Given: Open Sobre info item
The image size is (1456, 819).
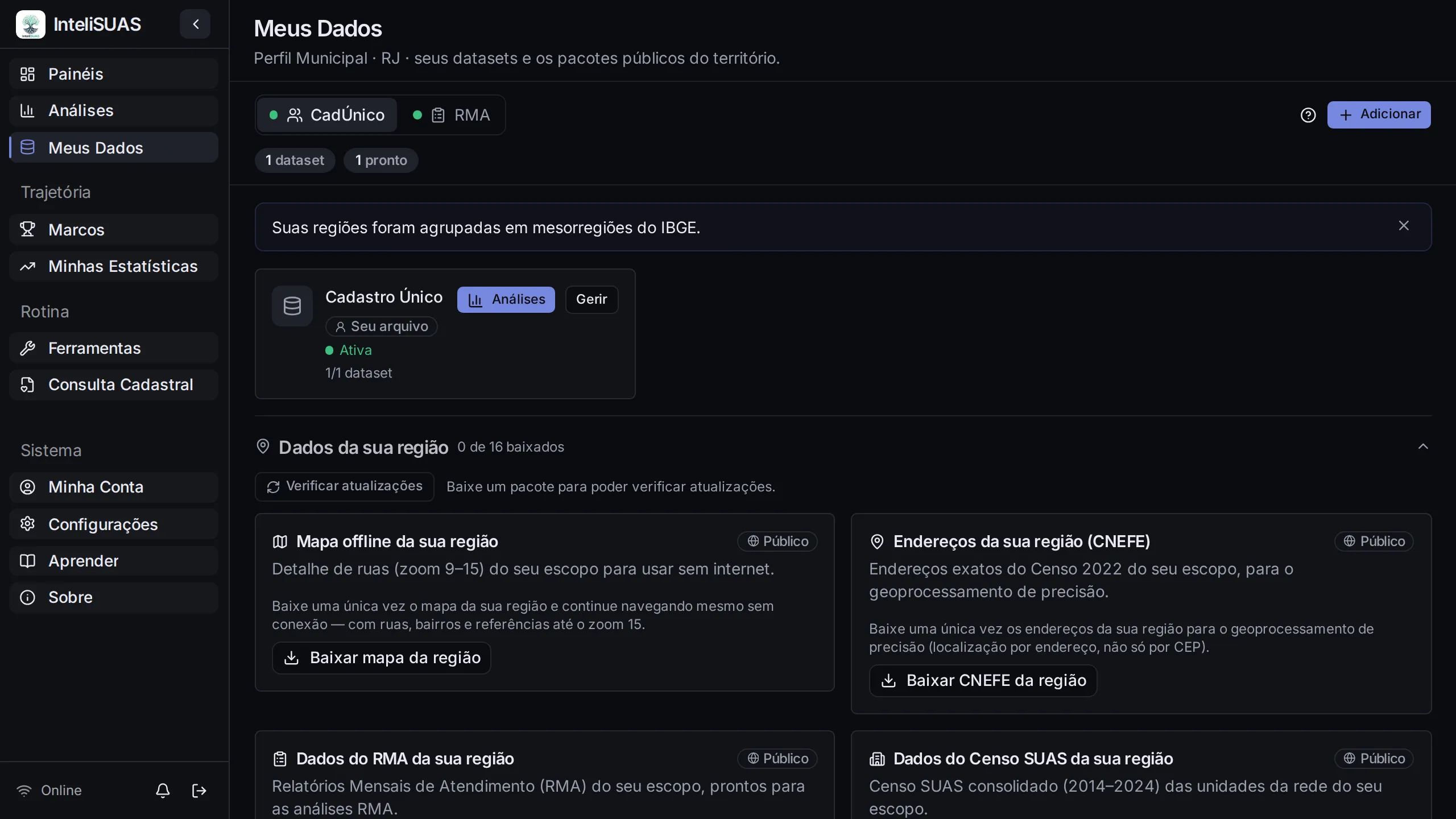Looking at the screenshot, I should (114, 597).
